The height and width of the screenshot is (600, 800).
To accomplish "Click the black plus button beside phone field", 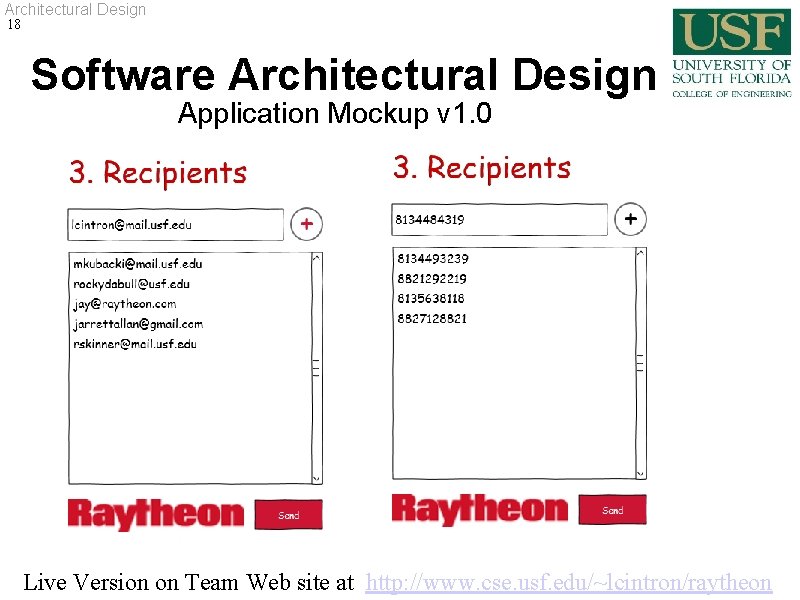I will (631, 219).
